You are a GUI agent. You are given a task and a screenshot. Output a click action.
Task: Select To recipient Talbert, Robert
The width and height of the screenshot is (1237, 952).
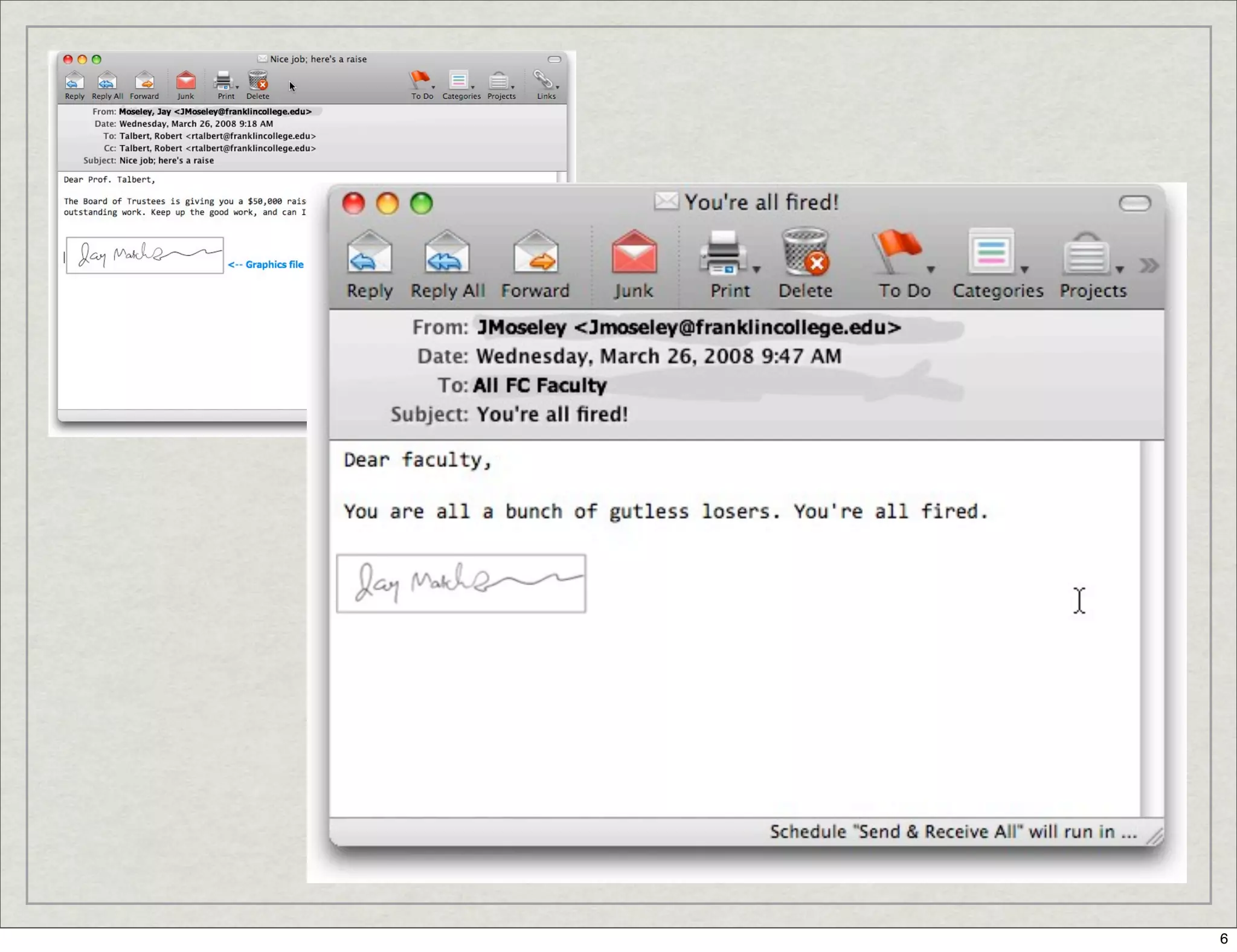[217, 136]
